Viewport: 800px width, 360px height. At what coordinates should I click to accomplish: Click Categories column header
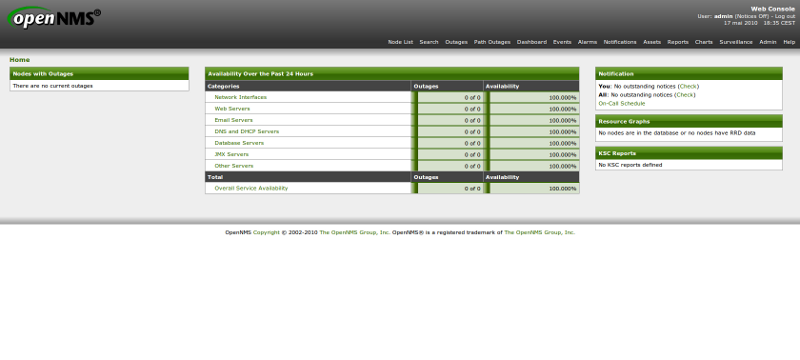coord(308,86)
